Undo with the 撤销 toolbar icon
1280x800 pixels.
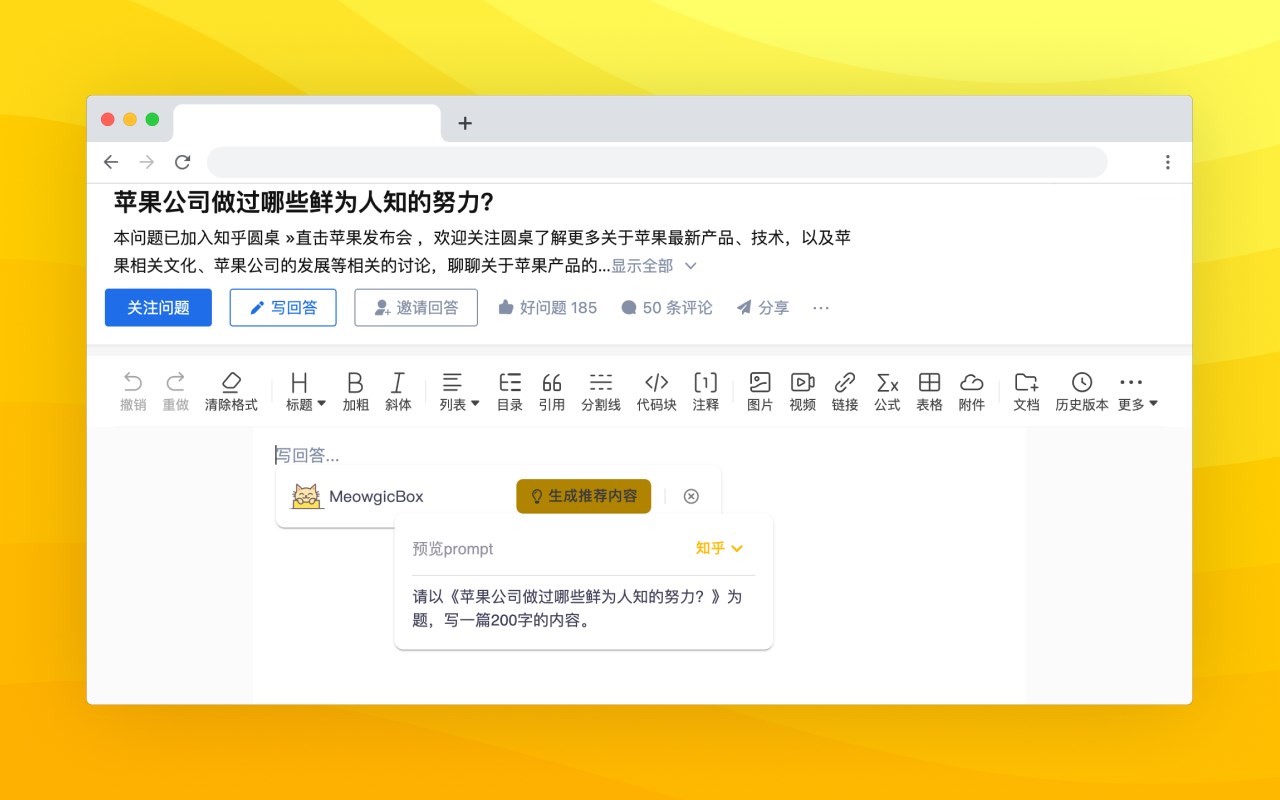coord(133,391)
